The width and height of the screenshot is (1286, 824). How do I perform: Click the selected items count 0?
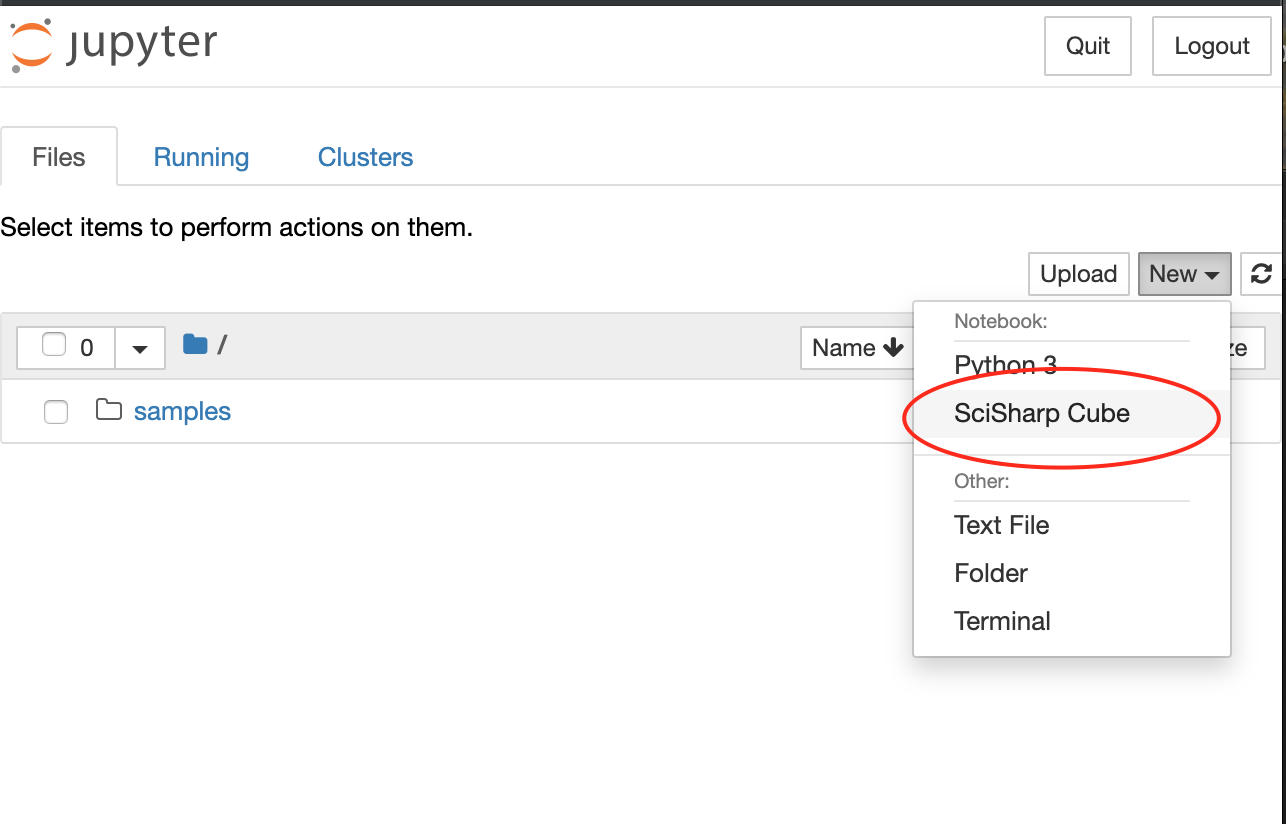tap(87, 348)
